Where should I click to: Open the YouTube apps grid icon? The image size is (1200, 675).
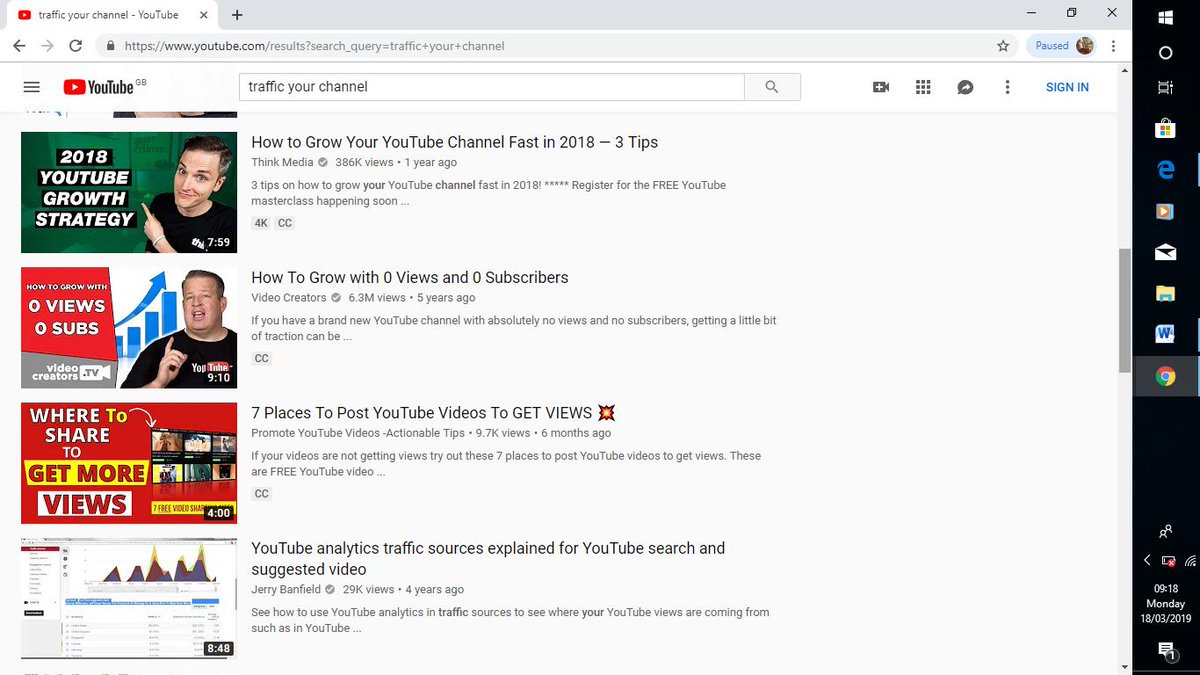[x=923, y=87]
